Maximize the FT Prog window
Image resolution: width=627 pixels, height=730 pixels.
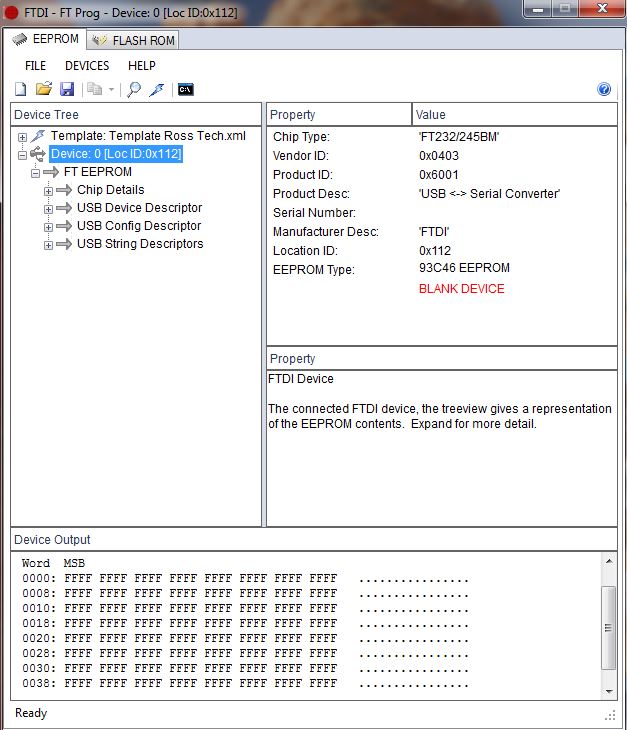pos(565,9)
